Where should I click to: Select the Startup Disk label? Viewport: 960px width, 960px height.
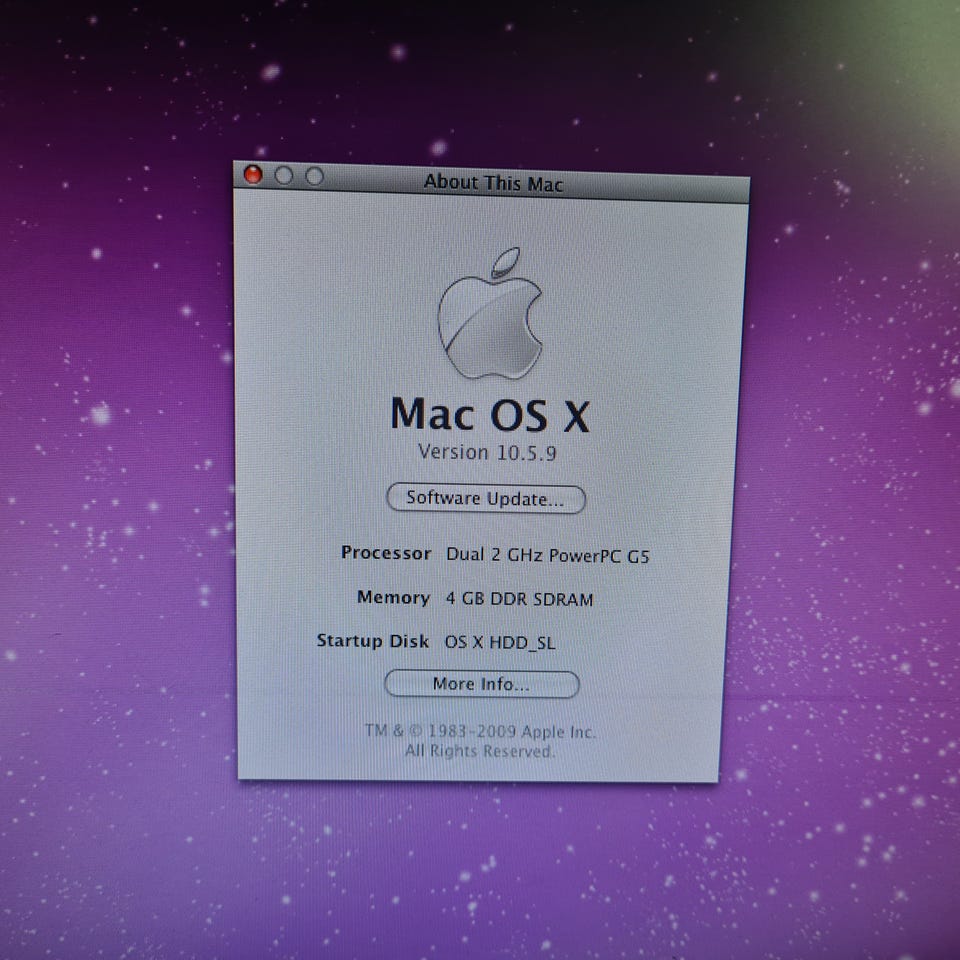[373, 641]
